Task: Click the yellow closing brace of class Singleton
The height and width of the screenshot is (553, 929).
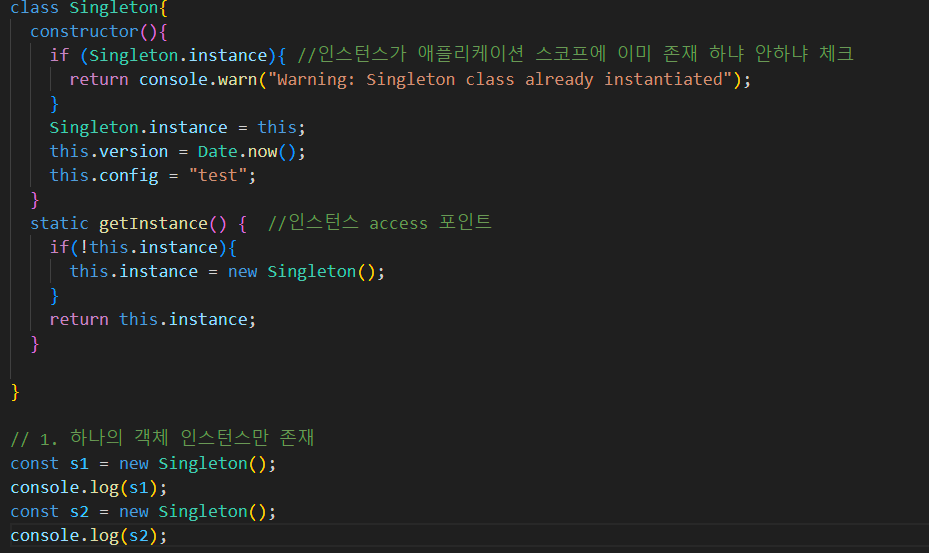Action: (15, 392)
